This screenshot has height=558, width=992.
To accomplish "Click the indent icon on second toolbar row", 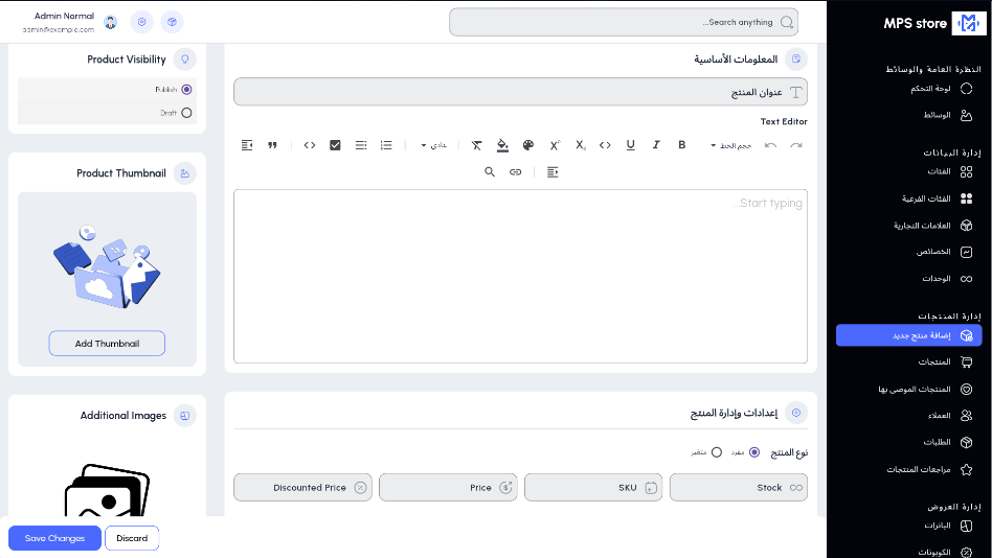I will [552, 172].
